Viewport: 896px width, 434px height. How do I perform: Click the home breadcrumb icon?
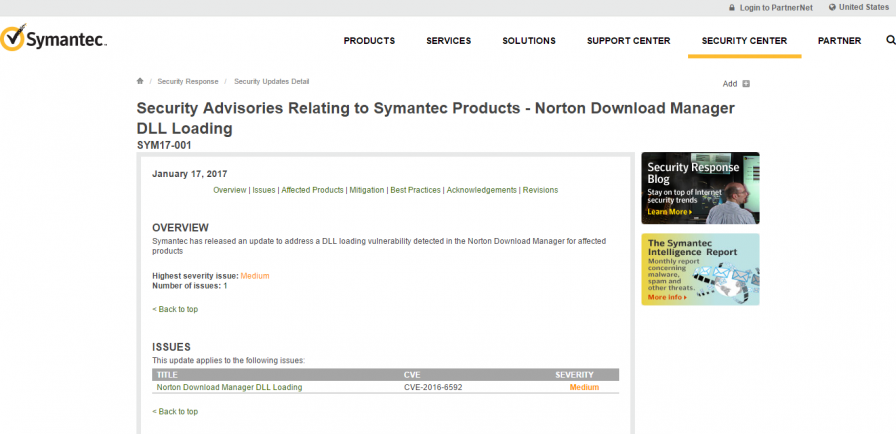140,81
